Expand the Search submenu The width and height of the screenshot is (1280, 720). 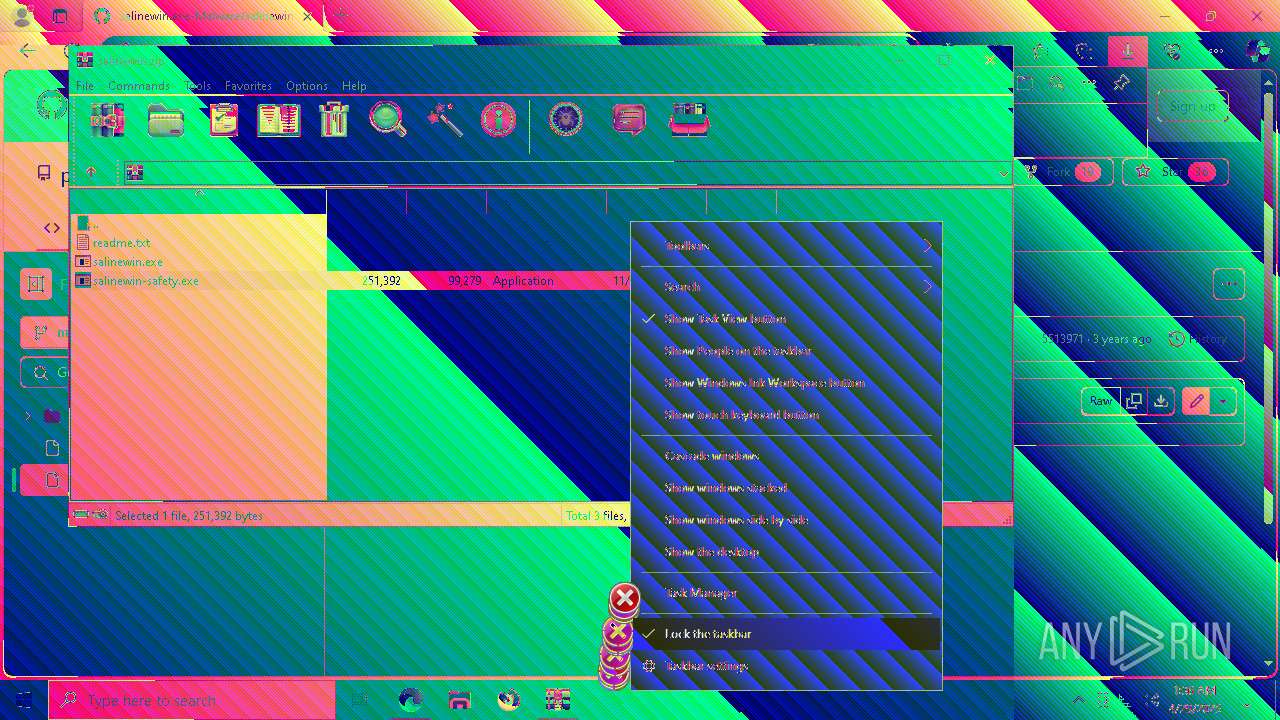coord(786,287)
